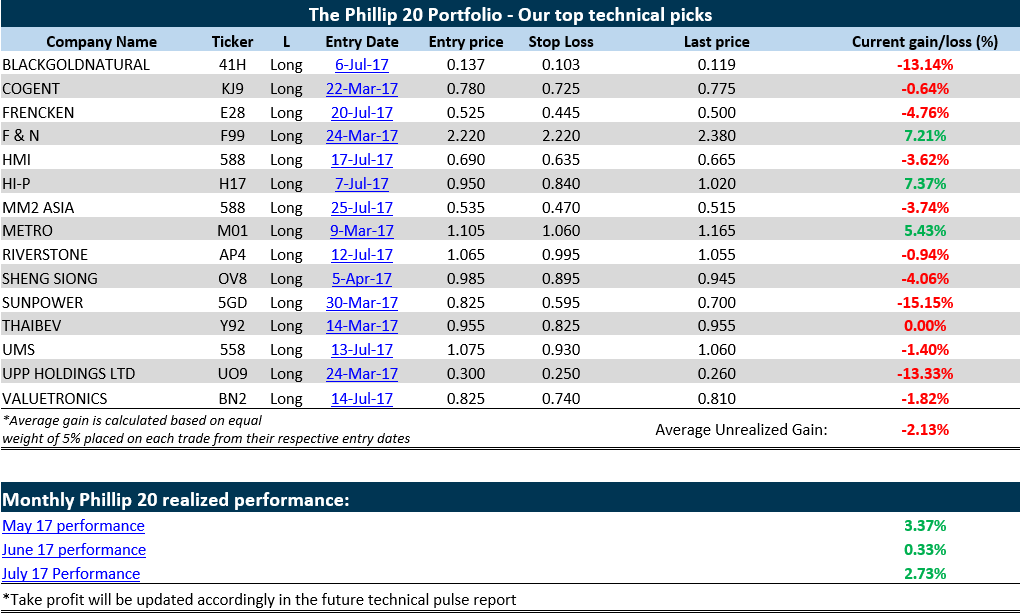Click the SUNPOWER -15.15% loss cell

(x=925, y=302)
